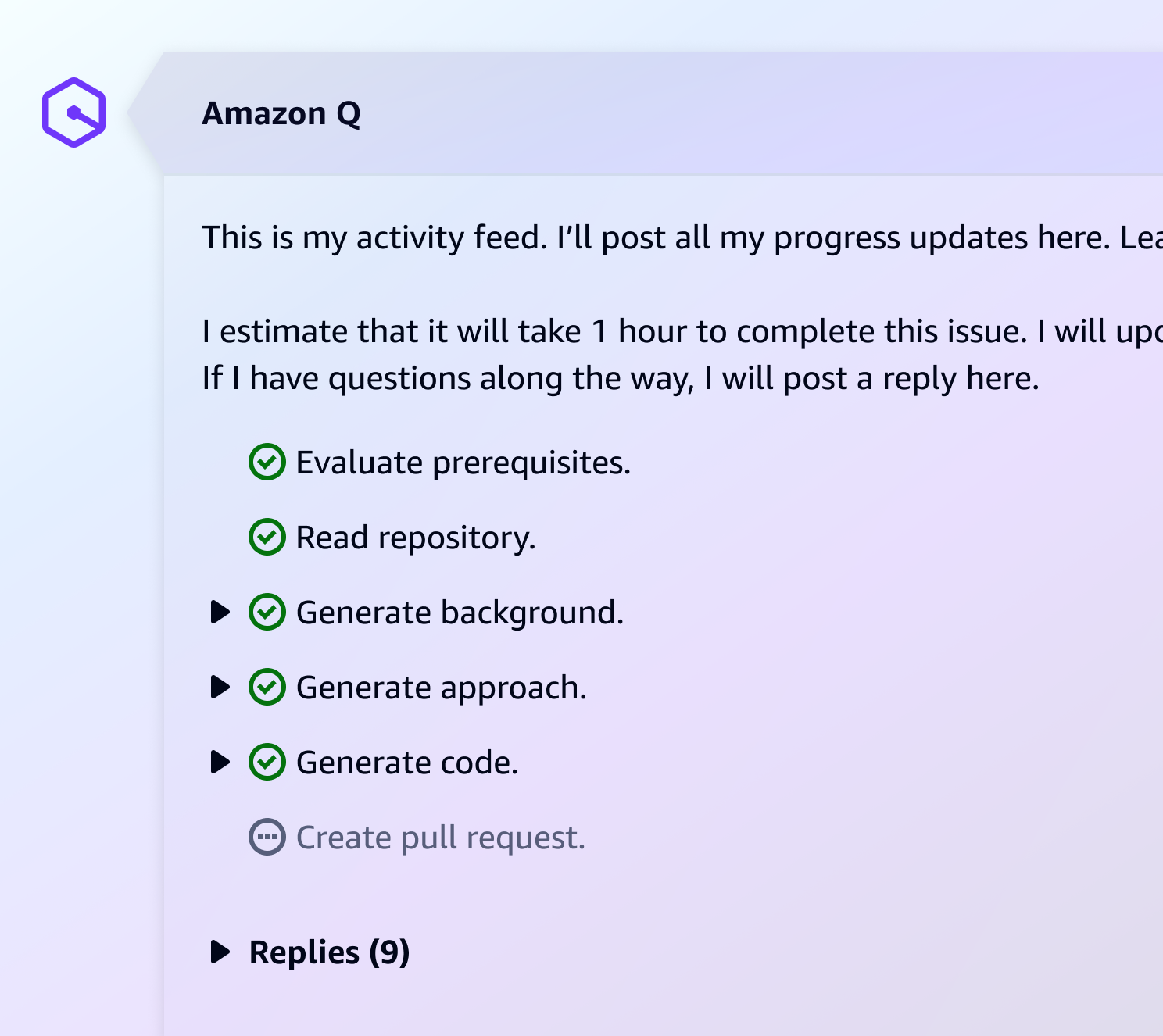
Task: Select the Evaluate prerequisites step text
Action: click(463, 463)
